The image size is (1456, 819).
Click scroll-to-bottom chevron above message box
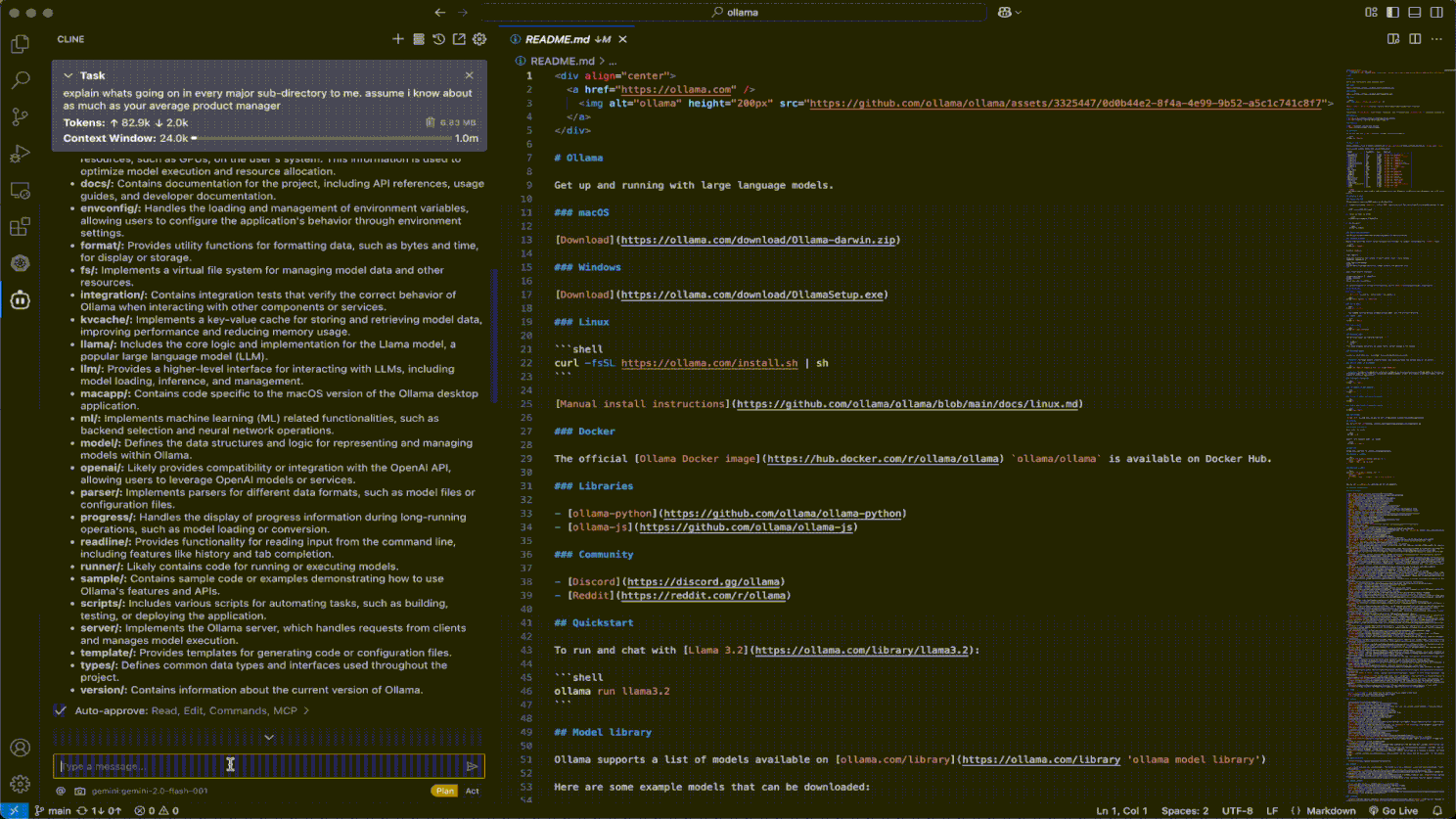pos(269,737)
